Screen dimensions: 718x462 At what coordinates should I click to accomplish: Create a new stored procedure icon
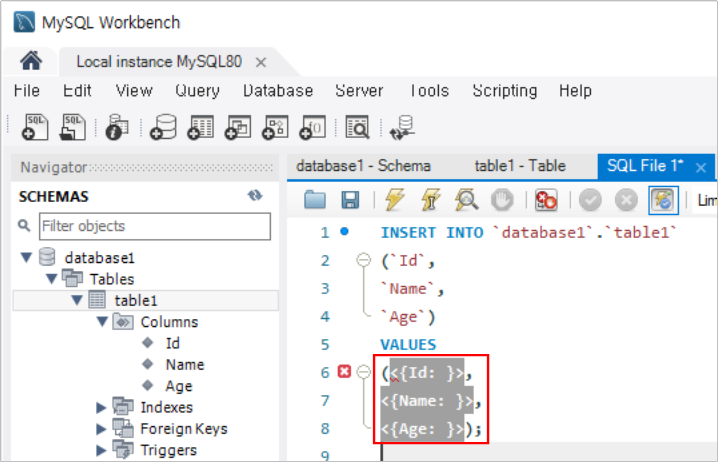[x=275, y=127]
